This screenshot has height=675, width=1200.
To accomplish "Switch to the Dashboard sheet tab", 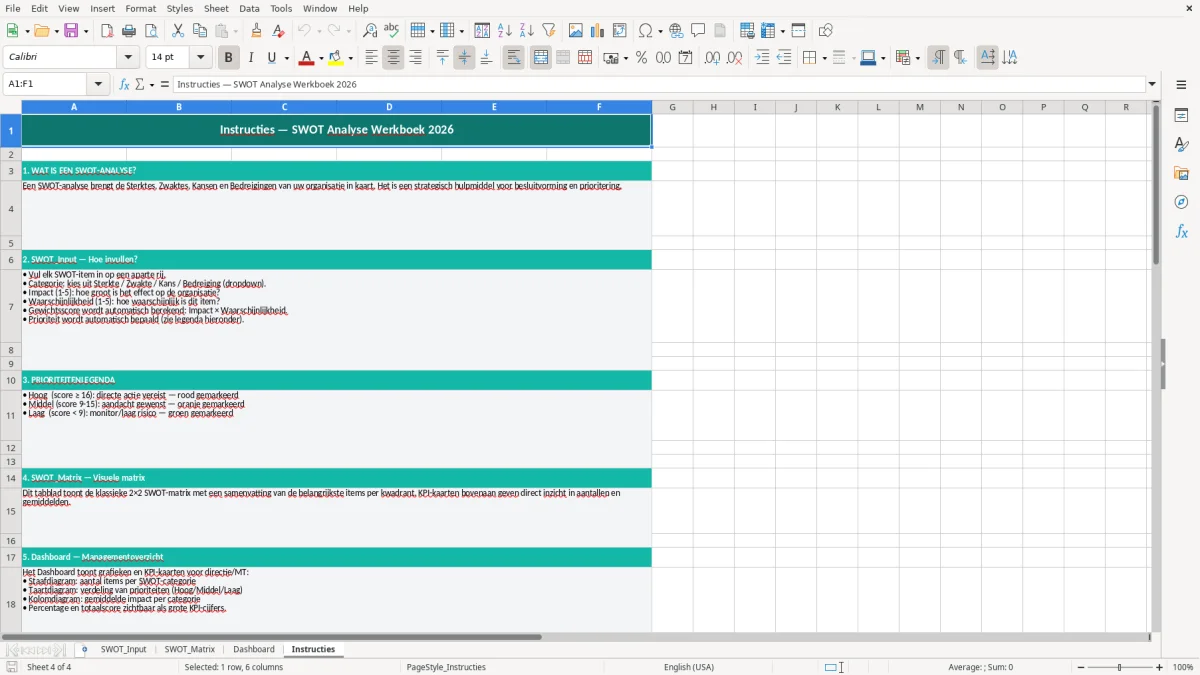I will 254,649.
